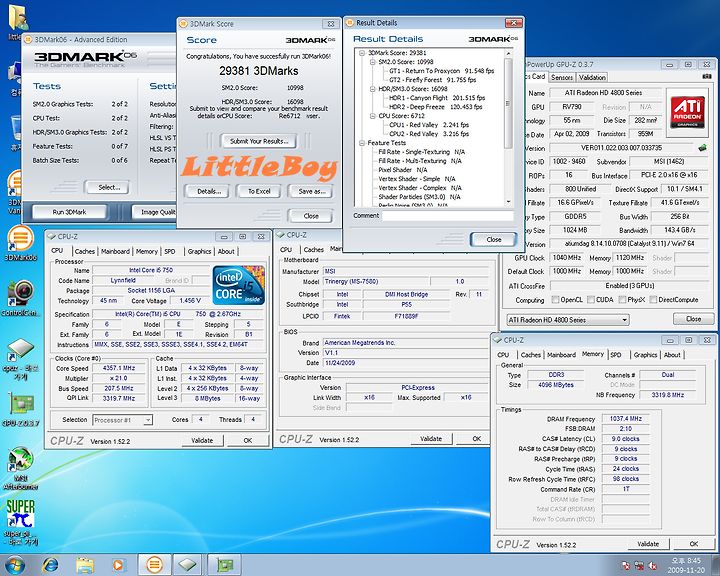The image size is (720, 576).
Task: Click the clock showing 8:45 in the tray
Action: click(686, 560)
